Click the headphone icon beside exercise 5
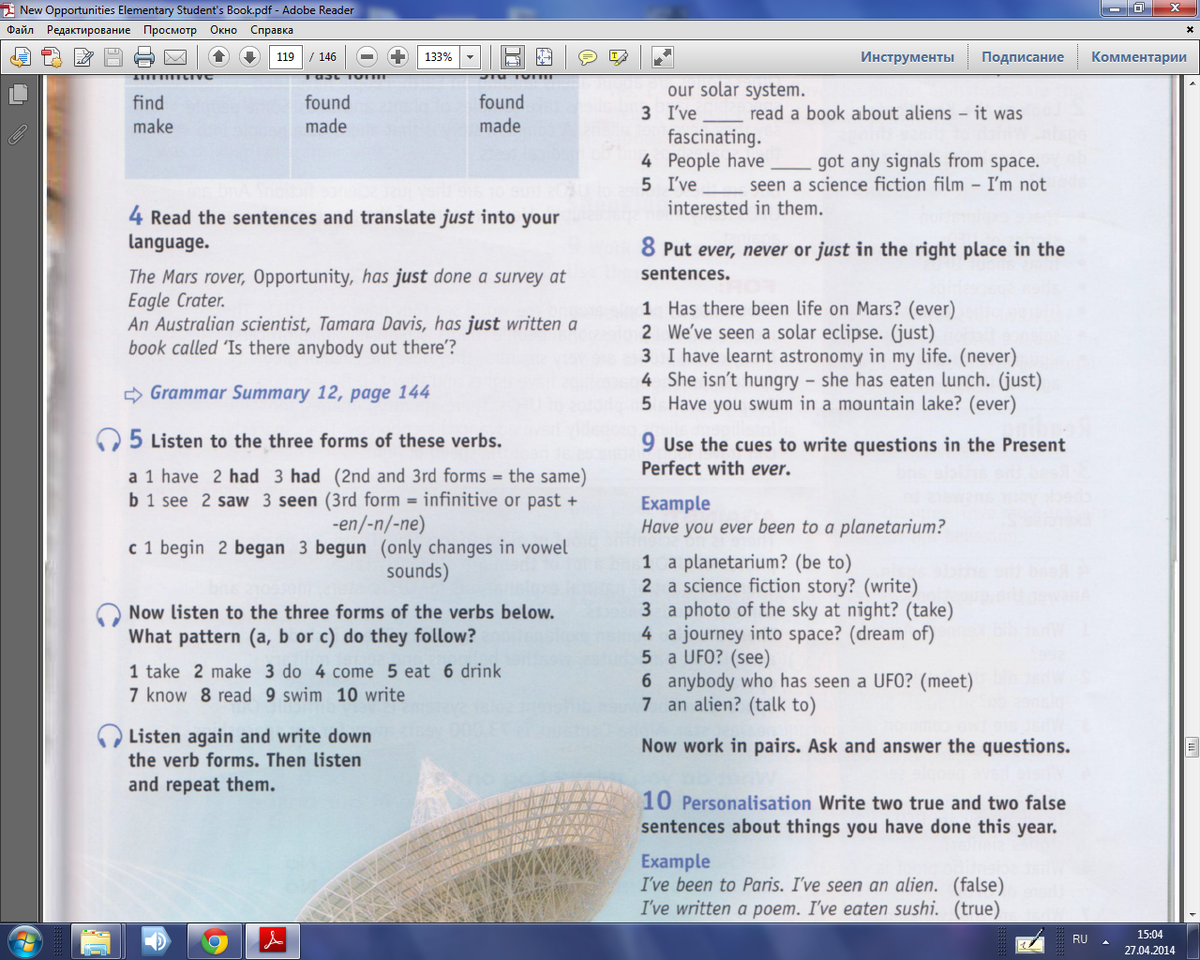This screenshot has width=1200, height=960. pyautogui.click(x=108, y=441)
